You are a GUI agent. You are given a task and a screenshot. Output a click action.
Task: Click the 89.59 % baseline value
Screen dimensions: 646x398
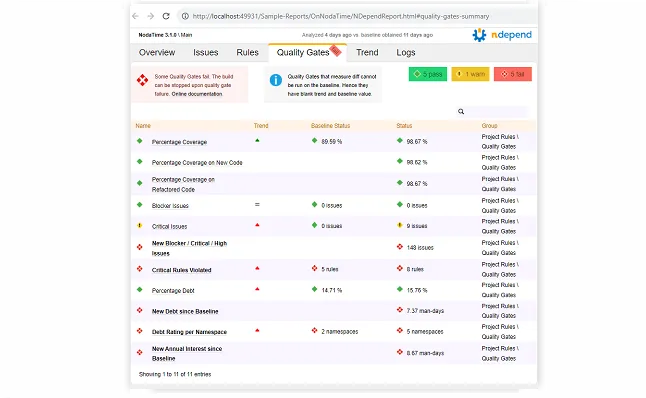(332, 142)
